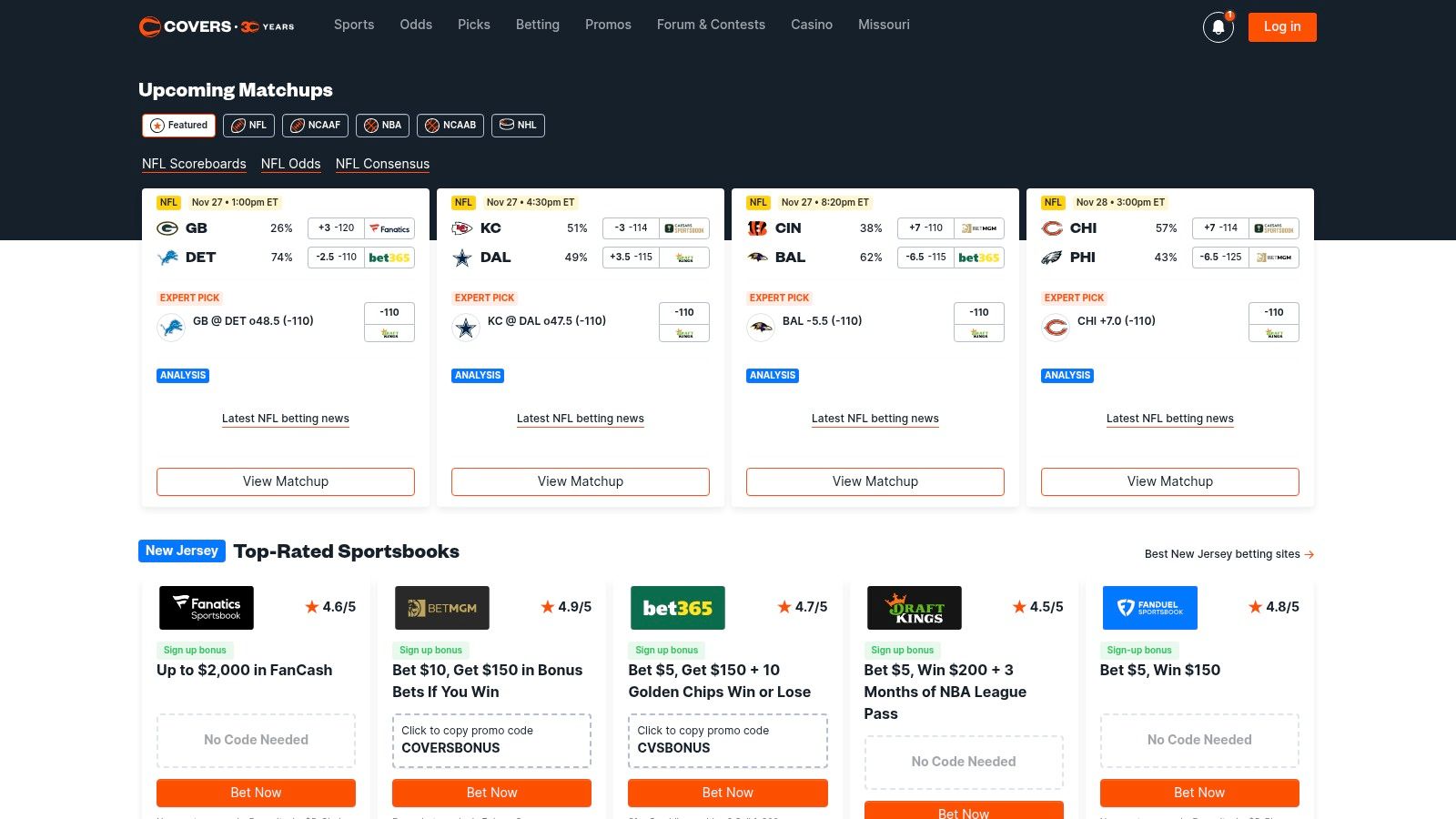Select the NBA league filter
Image resolution: width=1456 pixels, height=819 pixels.
pos(382,126)
